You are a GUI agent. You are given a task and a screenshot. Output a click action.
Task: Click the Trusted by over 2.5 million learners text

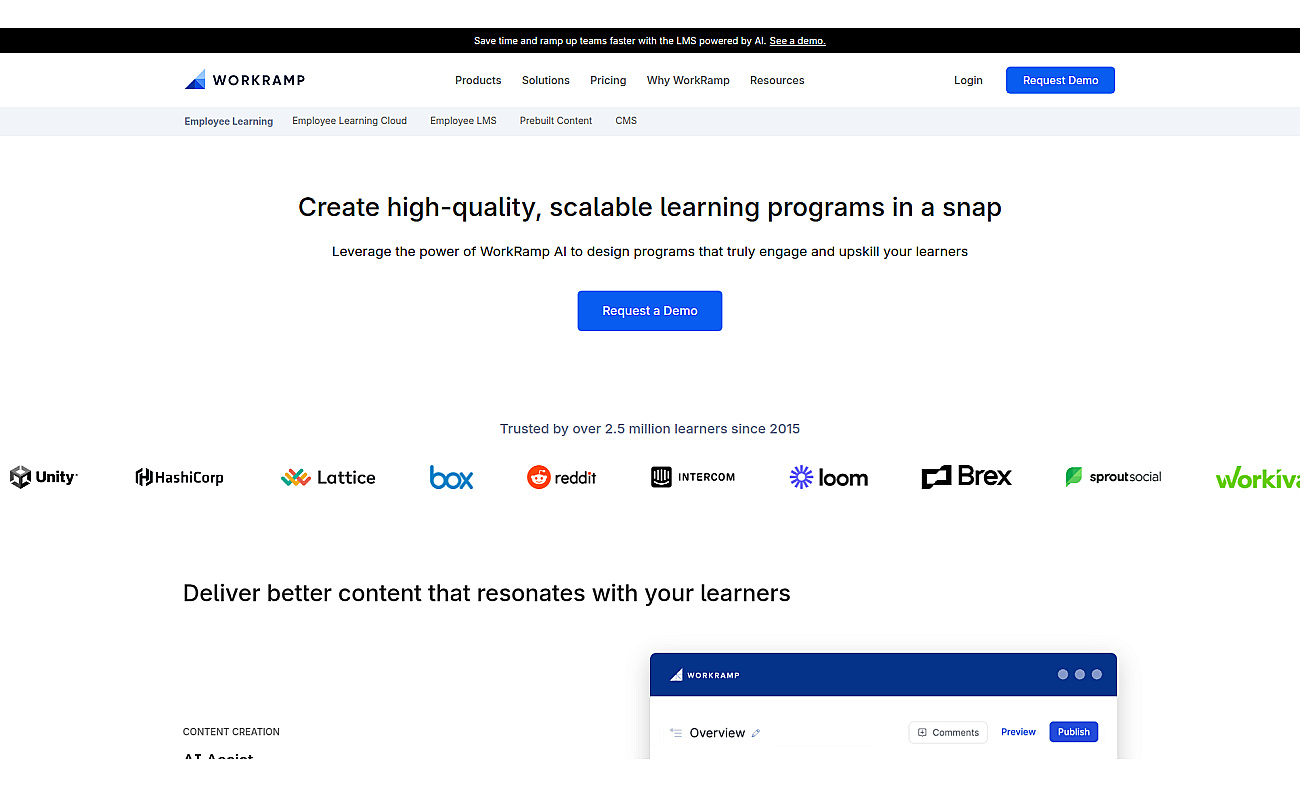[x=650, y=429]
